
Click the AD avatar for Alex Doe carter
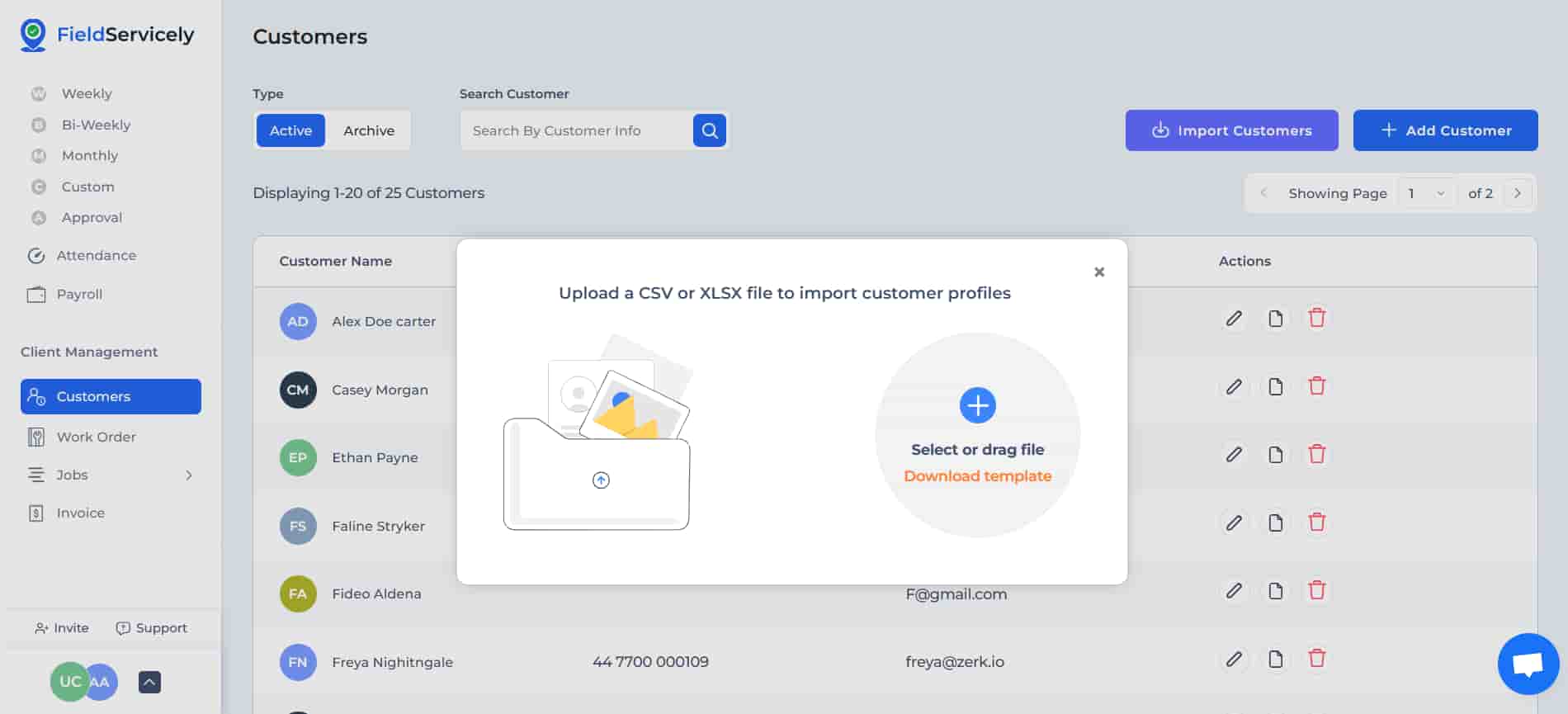point(298,321)
